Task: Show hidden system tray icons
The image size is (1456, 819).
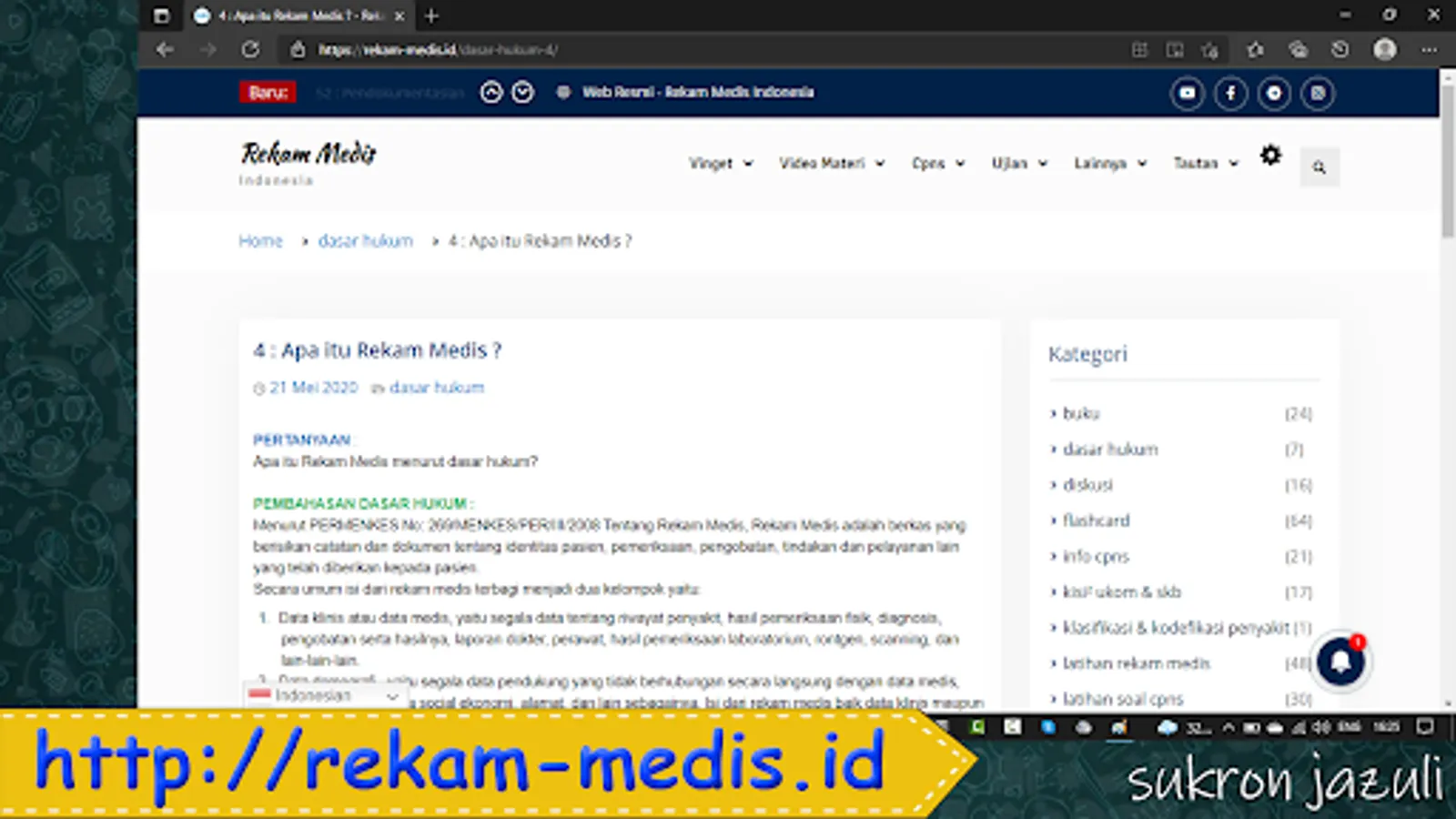Action: tap(1228, 727)
